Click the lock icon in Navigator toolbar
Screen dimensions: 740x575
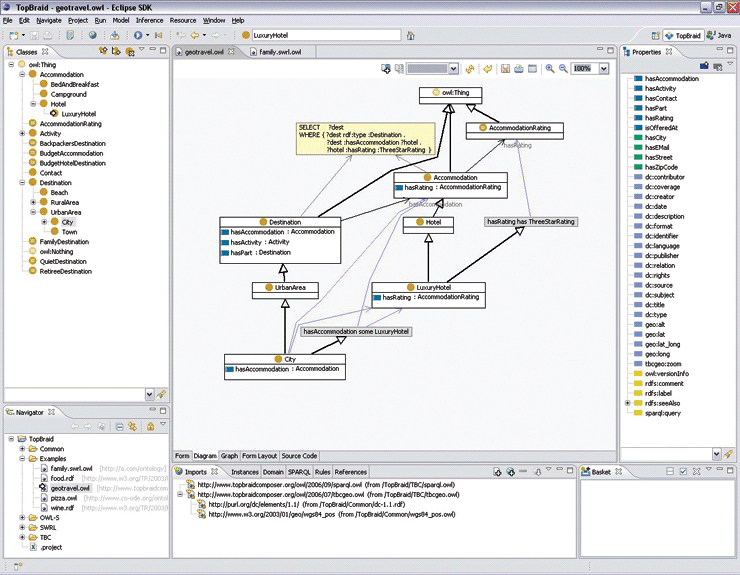(150, 426)
